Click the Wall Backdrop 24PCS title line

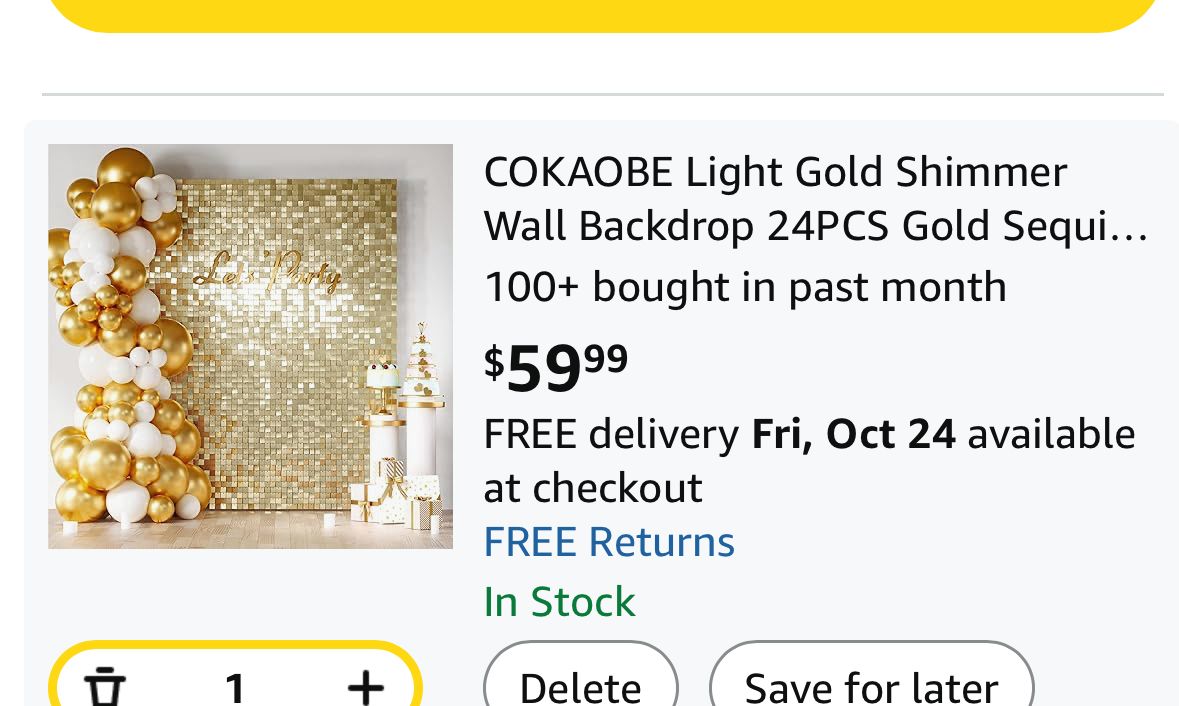(815, 227)
